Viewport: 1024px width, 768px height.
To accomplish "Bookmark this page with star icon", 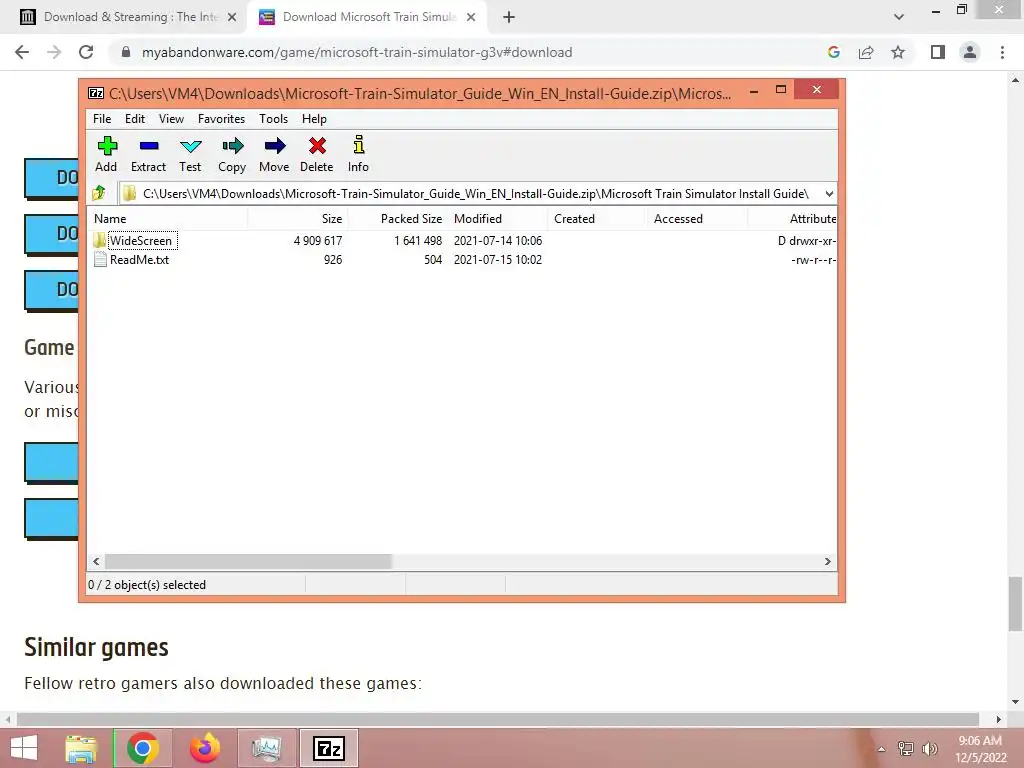I will (x=898, y=52).
